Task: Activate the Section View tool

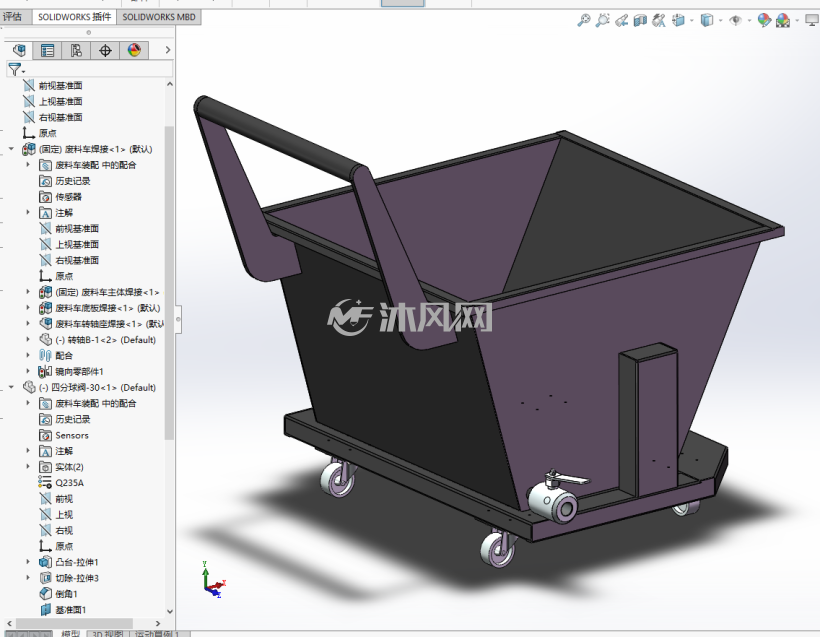Action: click(640, 20)
